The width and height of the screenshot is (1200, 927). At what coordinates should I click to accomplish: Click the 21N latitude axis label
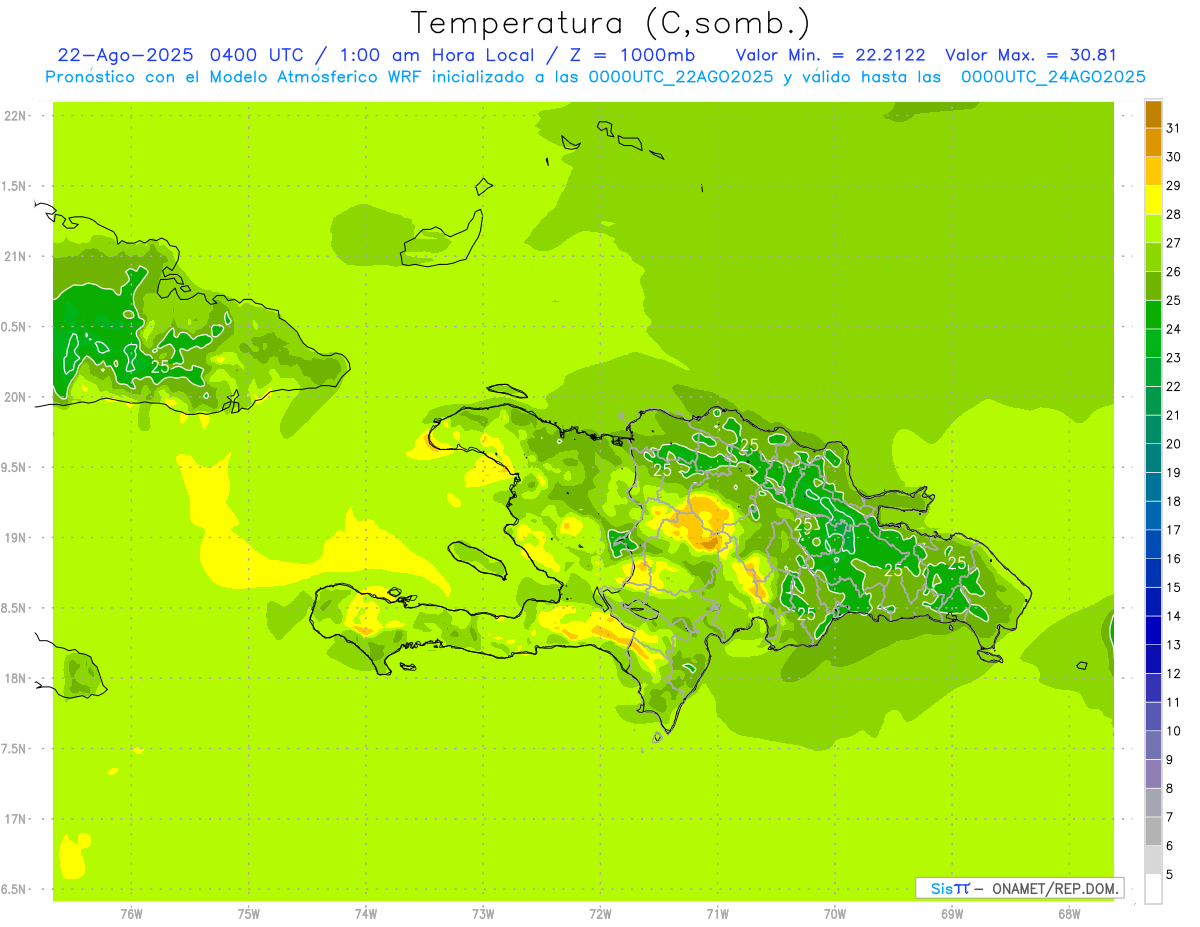[x=15, y=257]
